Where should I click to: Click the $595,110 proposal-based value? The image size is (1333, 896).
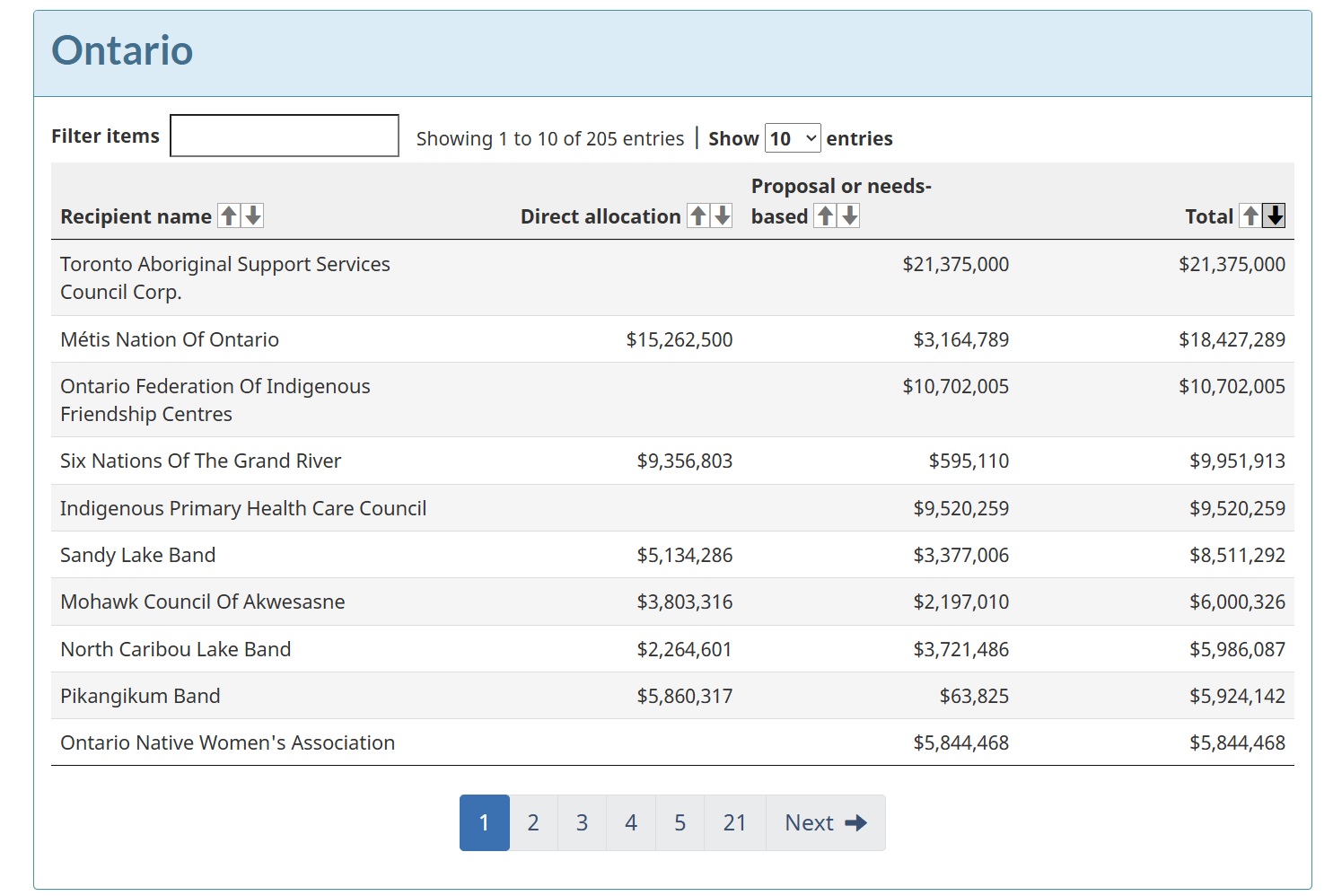(969, 461)
